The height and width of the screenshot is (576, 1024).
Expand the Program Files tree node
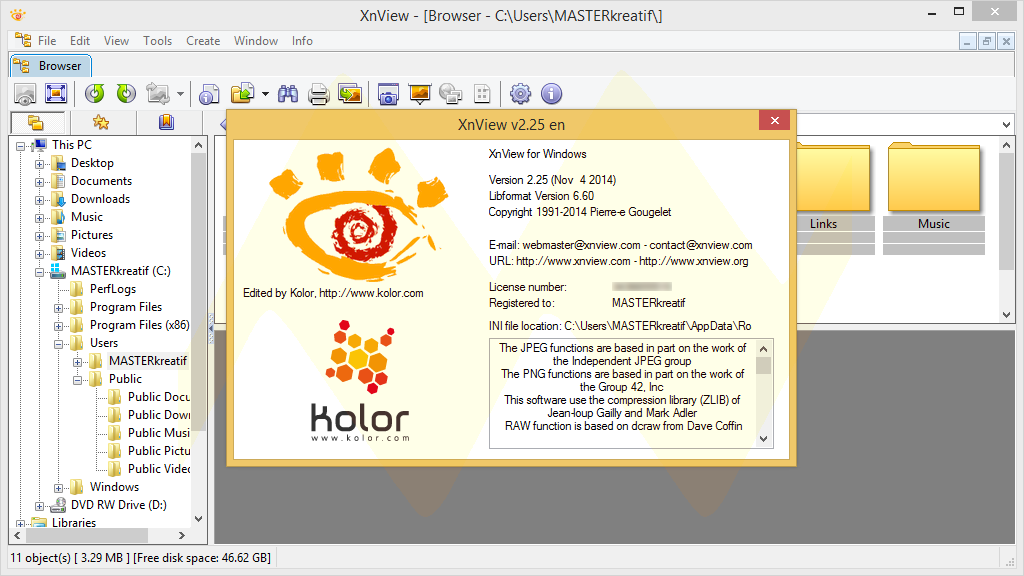58,308
